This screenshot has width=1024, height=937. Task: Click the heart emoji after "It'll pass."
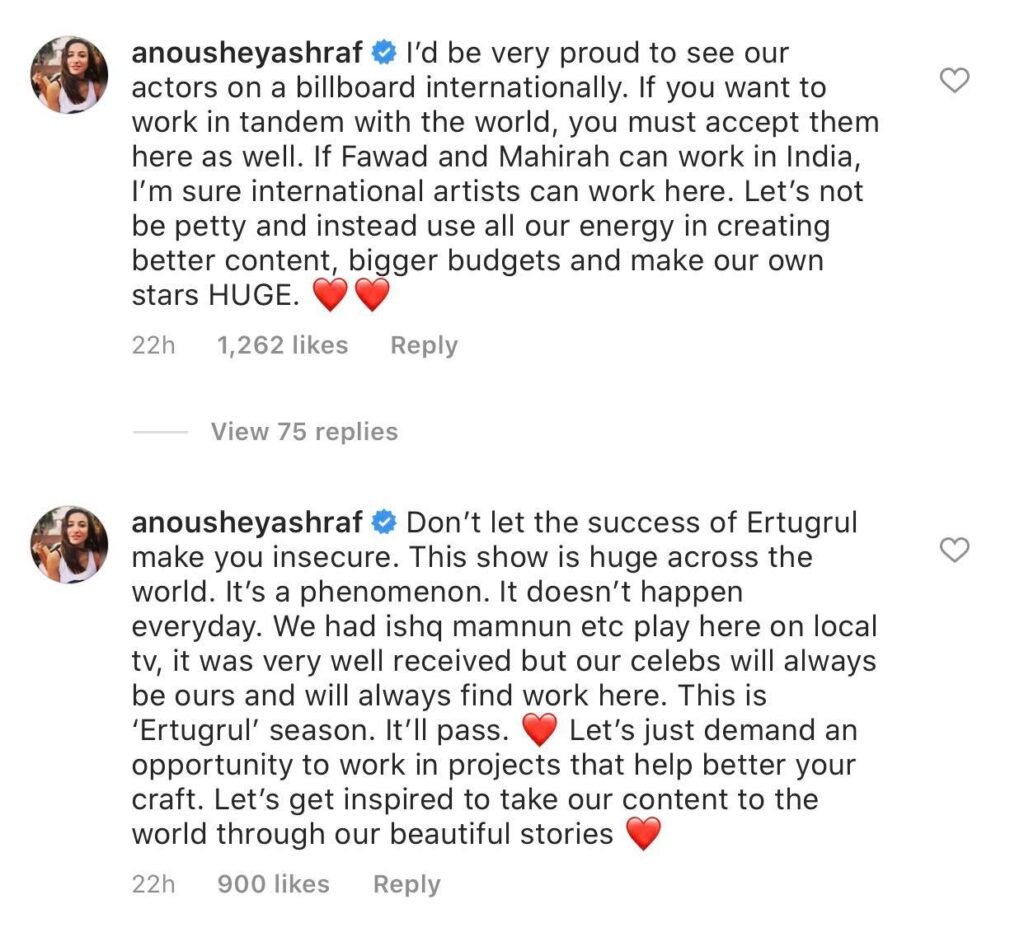(x=539, y=731)
